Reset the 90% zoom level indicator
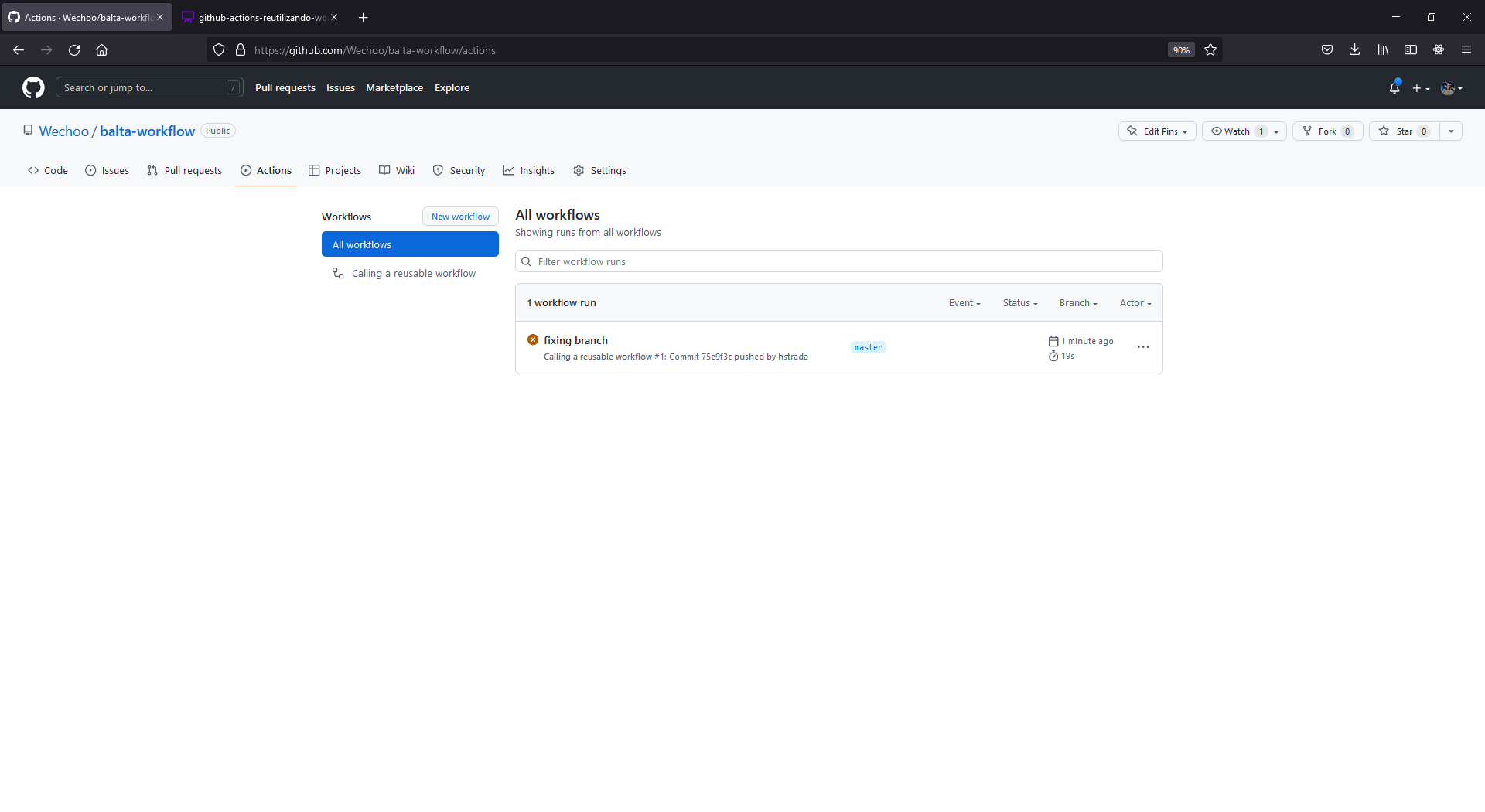 point(1181,50)
